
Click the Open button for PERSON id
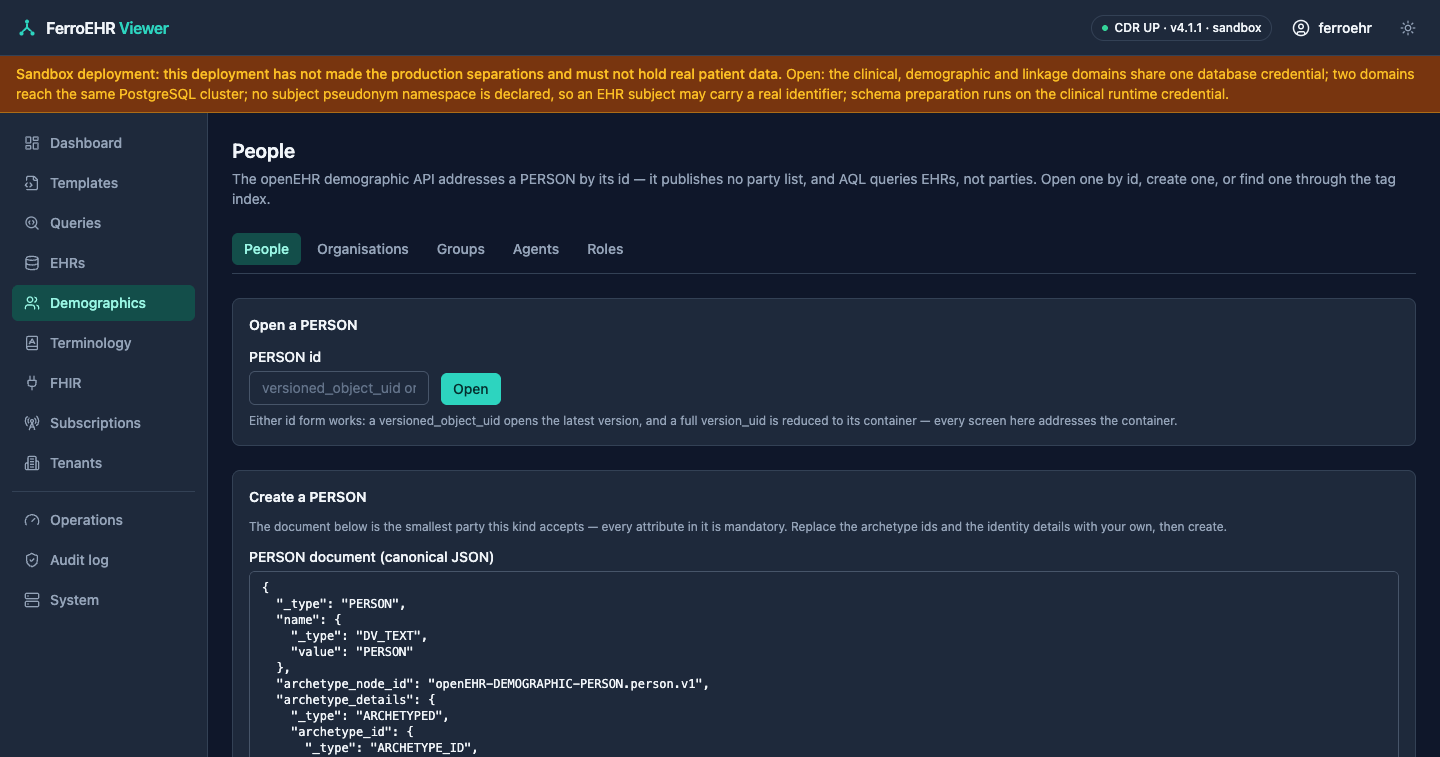[471, 389]
